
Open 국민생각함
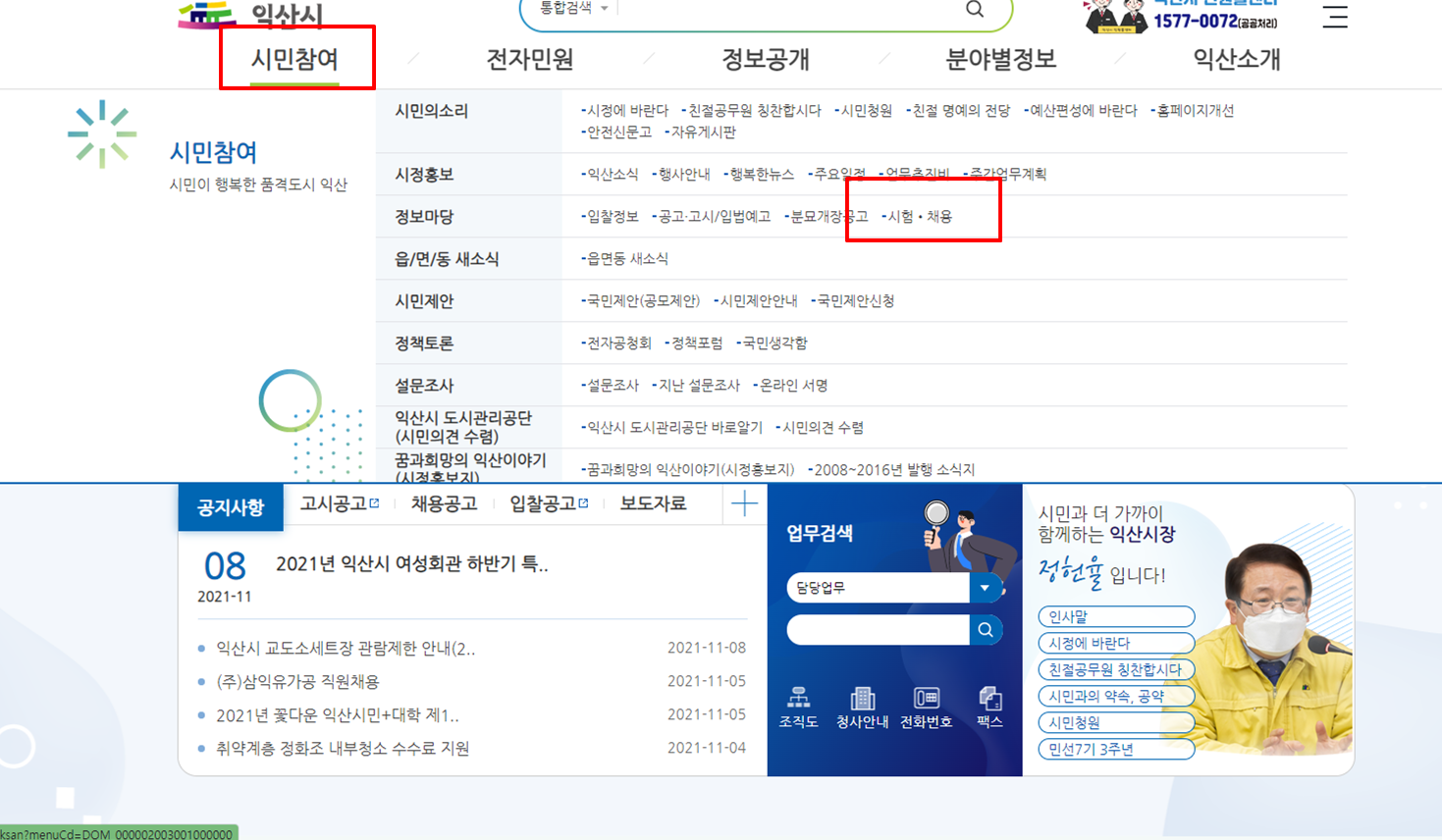(773, 343)
